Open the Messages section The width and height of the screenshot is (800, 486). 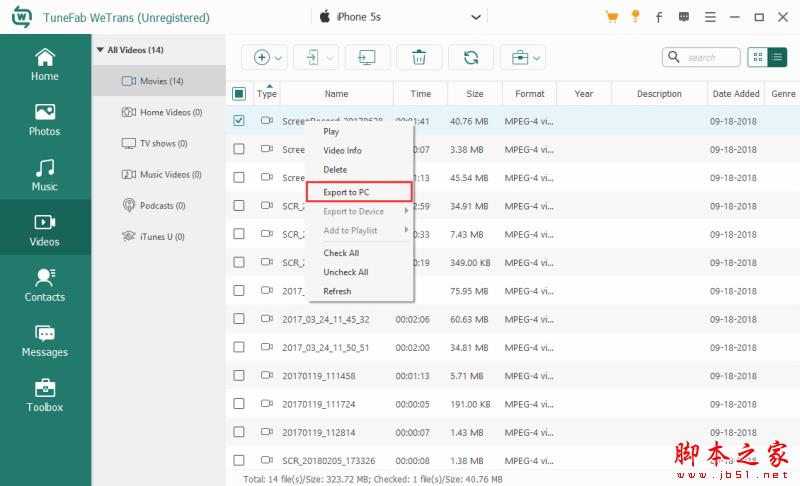coord(45,341)
